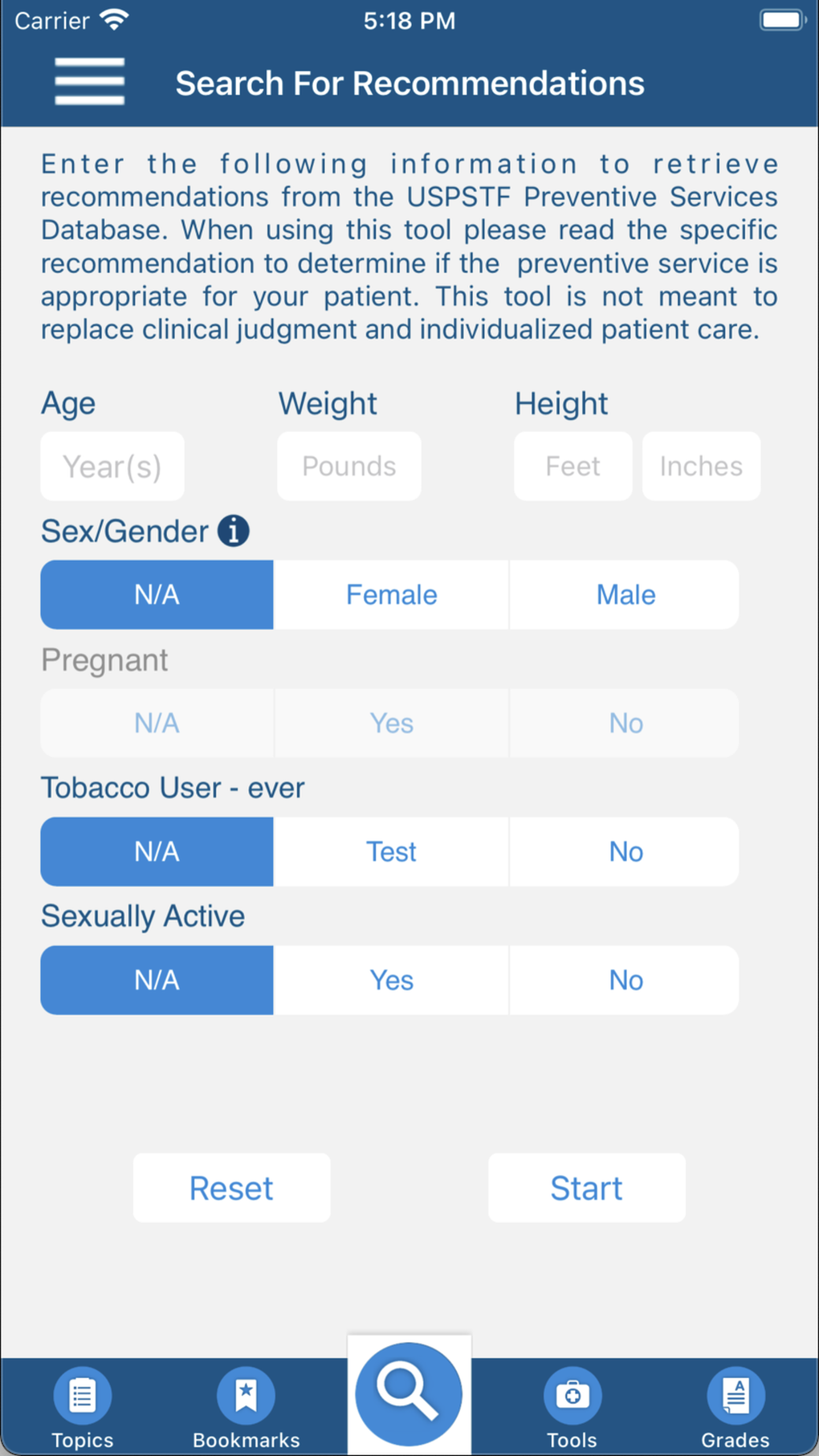Tap the Height Inches field
Image resolution: width=819 pixels, height=1456 pixels.
coord(701,467)
